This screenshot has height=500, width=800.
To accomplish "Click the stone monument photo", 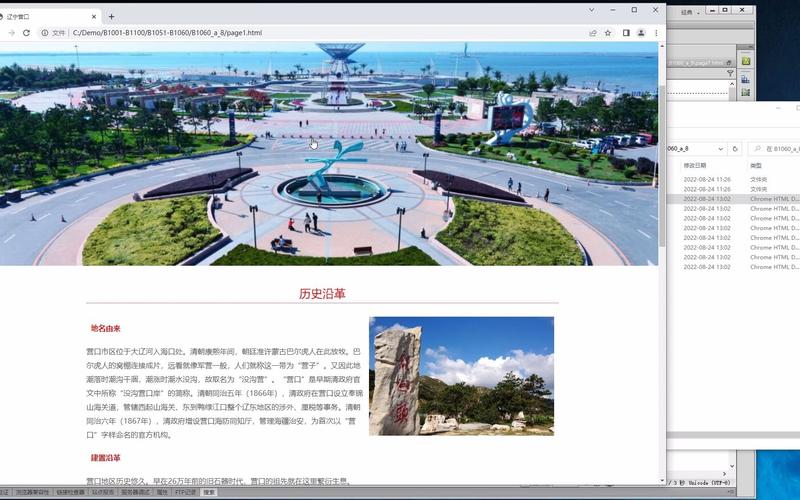I will point(461,376).
